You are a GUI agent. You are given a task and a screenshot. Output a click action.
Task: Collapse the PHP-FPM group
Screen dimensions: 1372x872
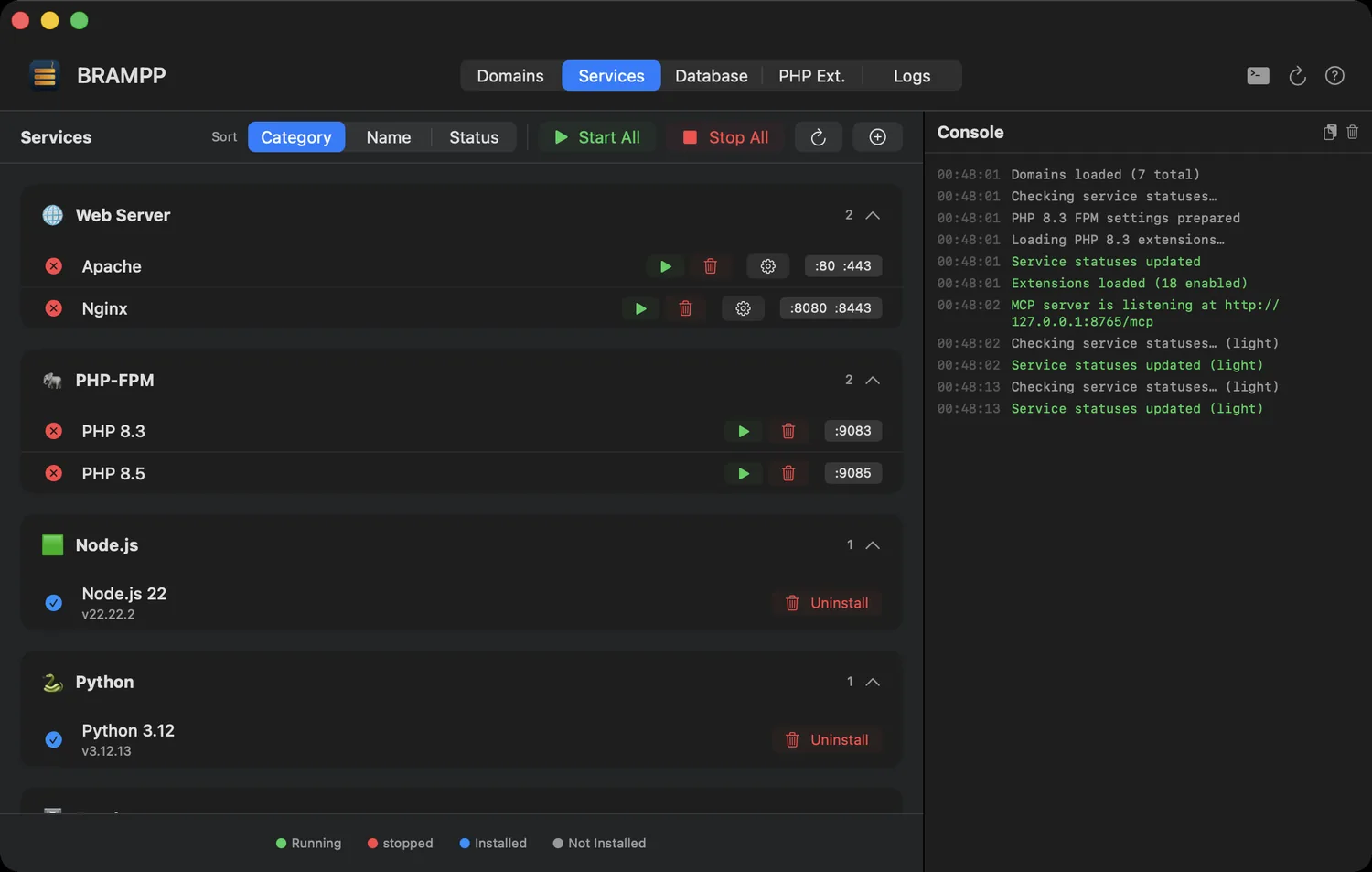pyautogui.click(x=873, y=380)
